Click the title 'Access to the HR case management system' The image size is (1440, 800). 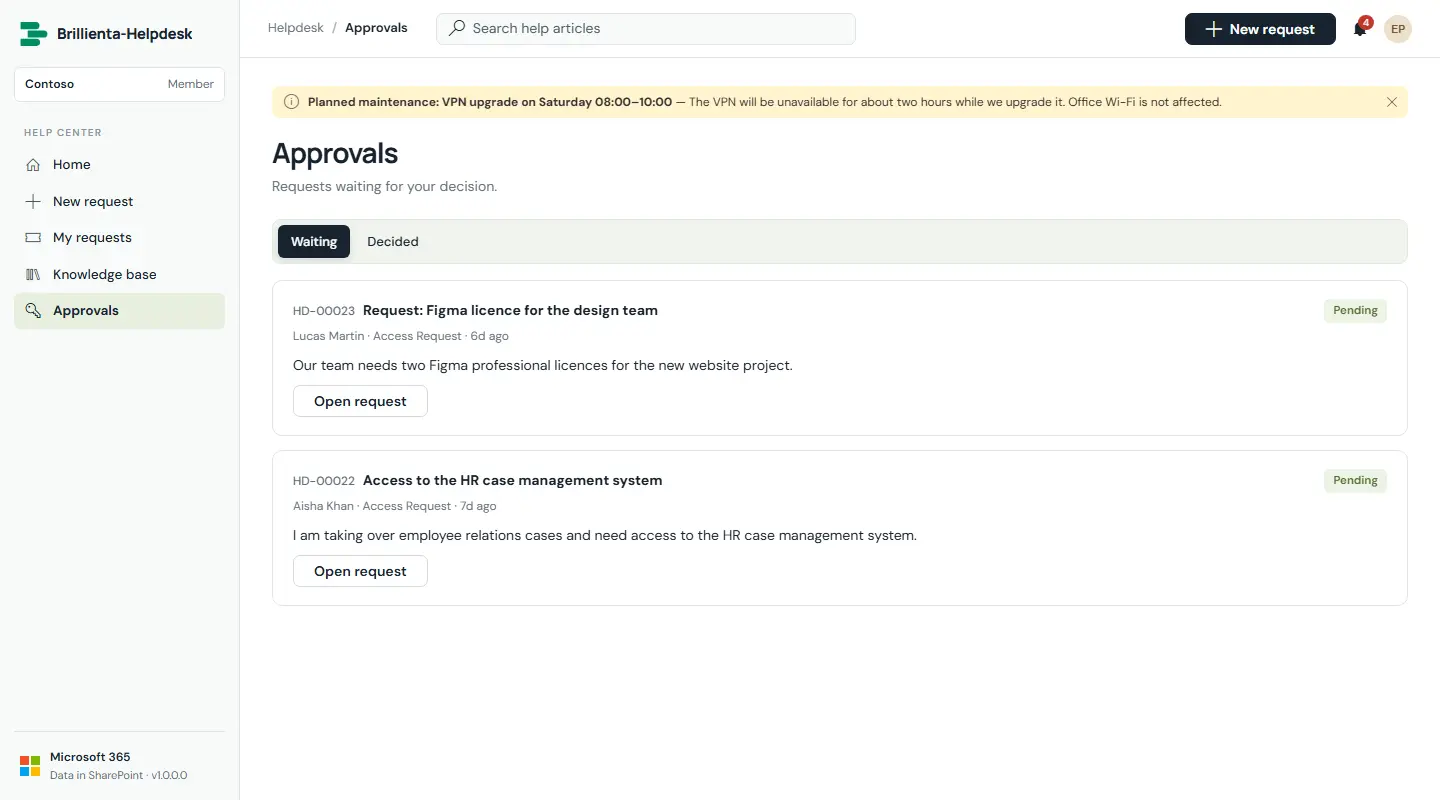pyautogui.click(x=512, y=480)
